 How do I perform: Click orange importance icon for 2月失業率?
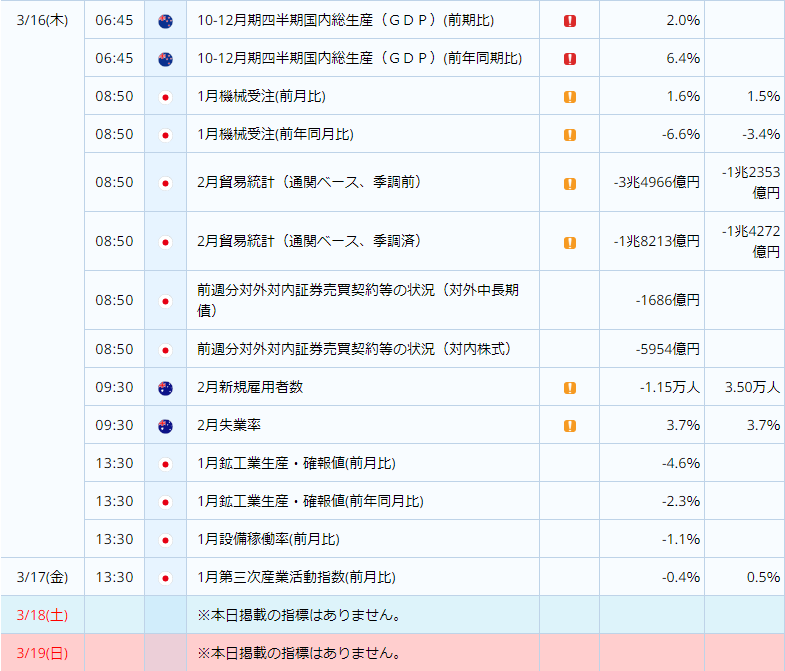point(570,426)
